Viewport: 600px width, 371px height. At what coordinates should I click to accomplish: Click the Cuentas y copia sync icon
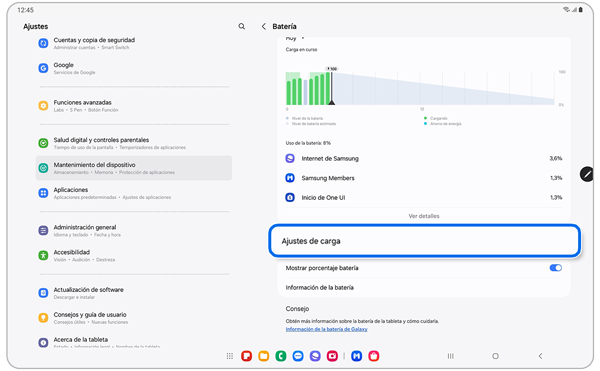click(x=43, y=43)
